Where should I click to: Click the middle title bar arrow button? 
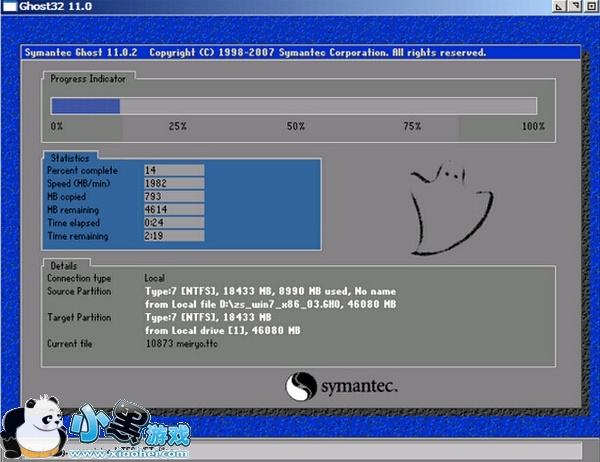[573, 8]
